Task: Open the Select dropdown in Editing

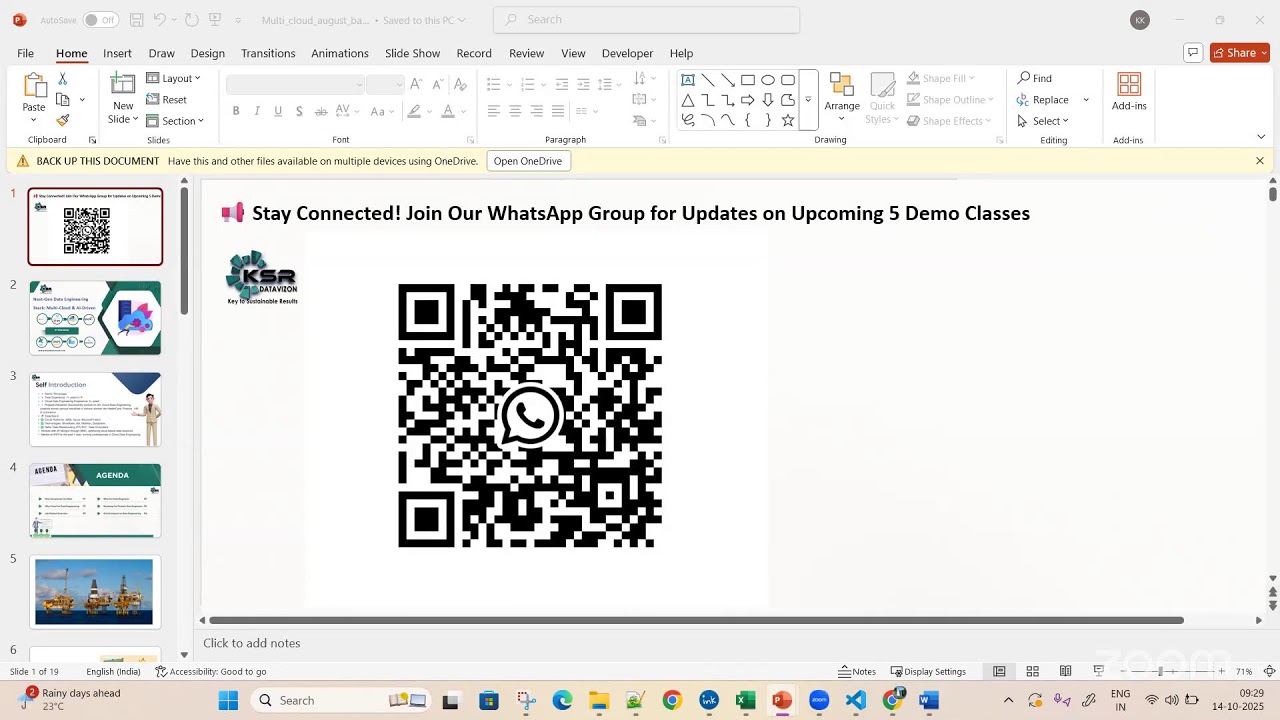Action: pyautogui.click(x=1043, y=121)
